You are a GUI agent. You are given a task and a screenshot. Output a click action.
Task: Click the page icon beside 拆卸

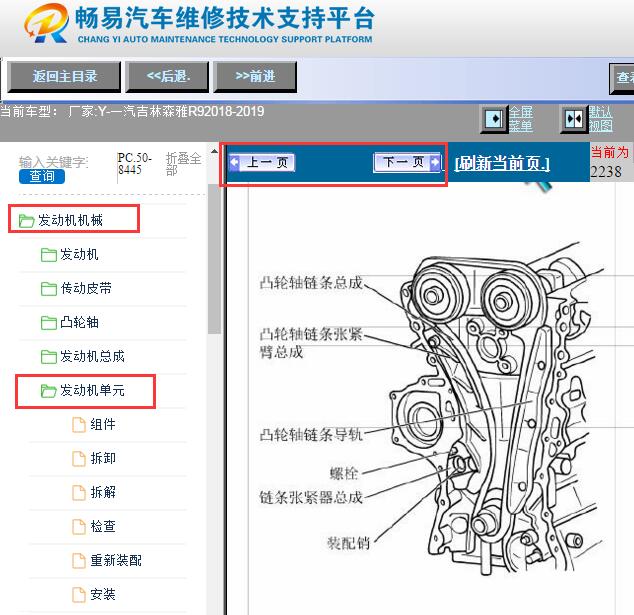(x=79, y=459)
